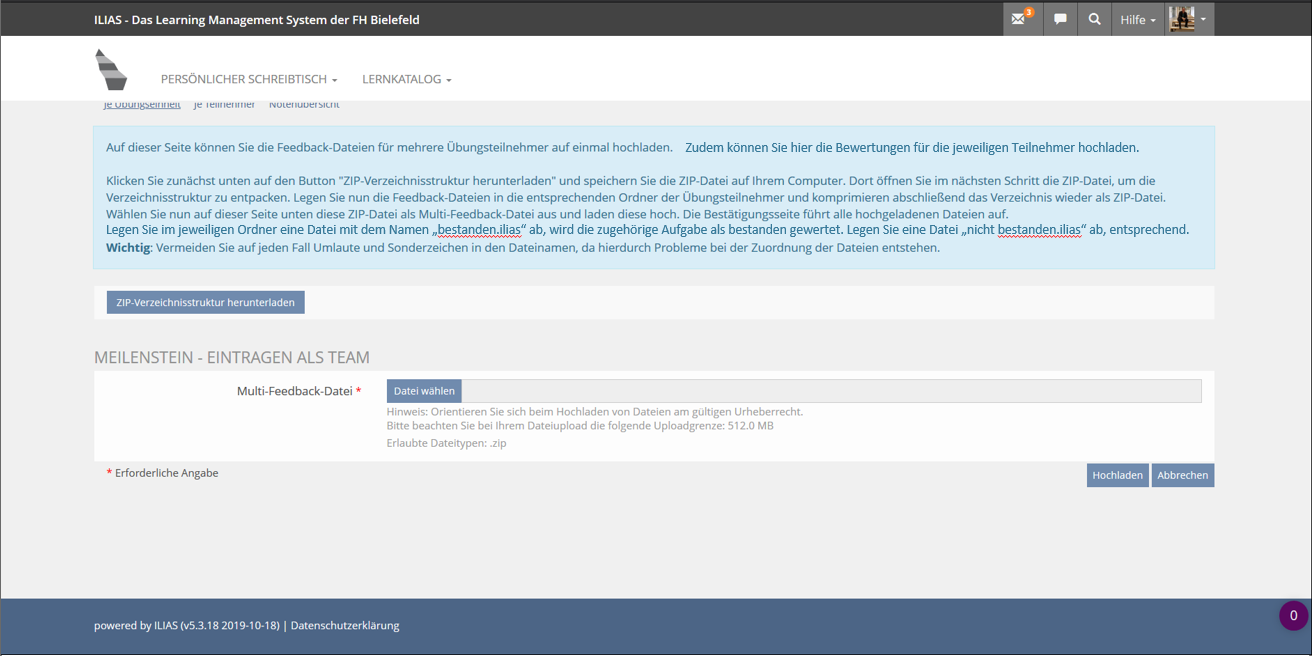
Task: Open the Lernkatalog menu
Action: (x=407, y=79)
